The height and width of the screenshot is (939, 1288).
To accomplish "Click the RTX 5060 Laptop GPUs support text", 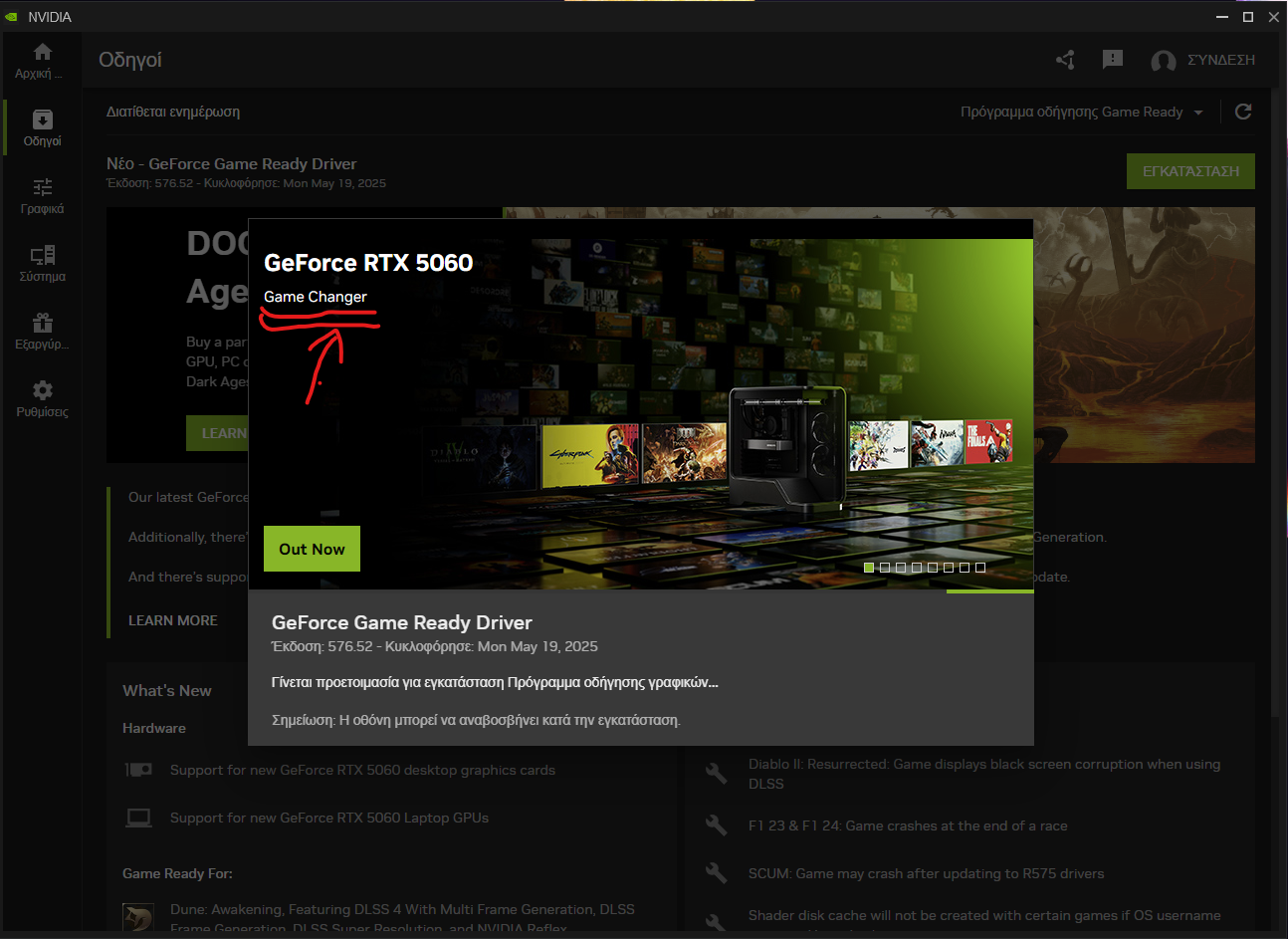I will 329,818.
